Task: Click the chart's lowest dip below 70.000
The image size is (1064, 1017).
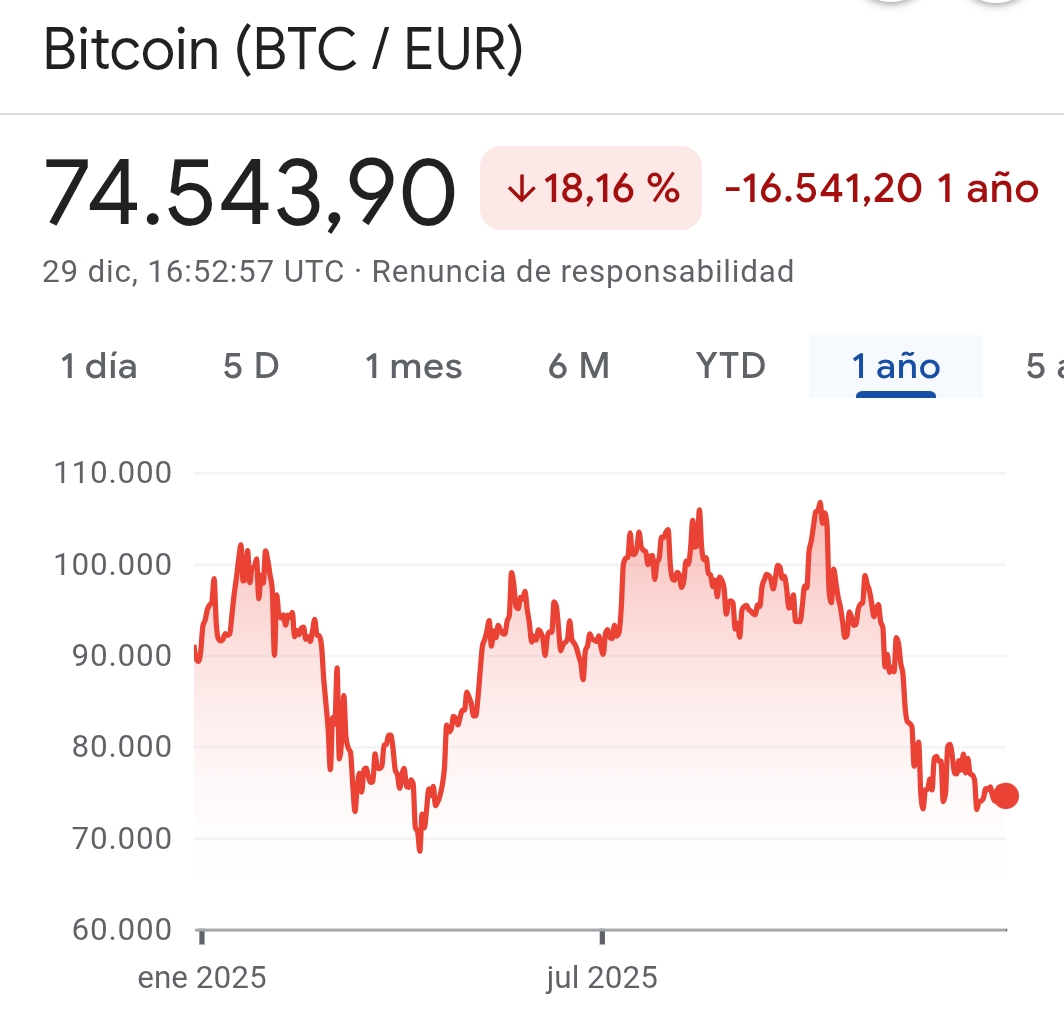Action: pyautogui.click(x=420, y=850)
